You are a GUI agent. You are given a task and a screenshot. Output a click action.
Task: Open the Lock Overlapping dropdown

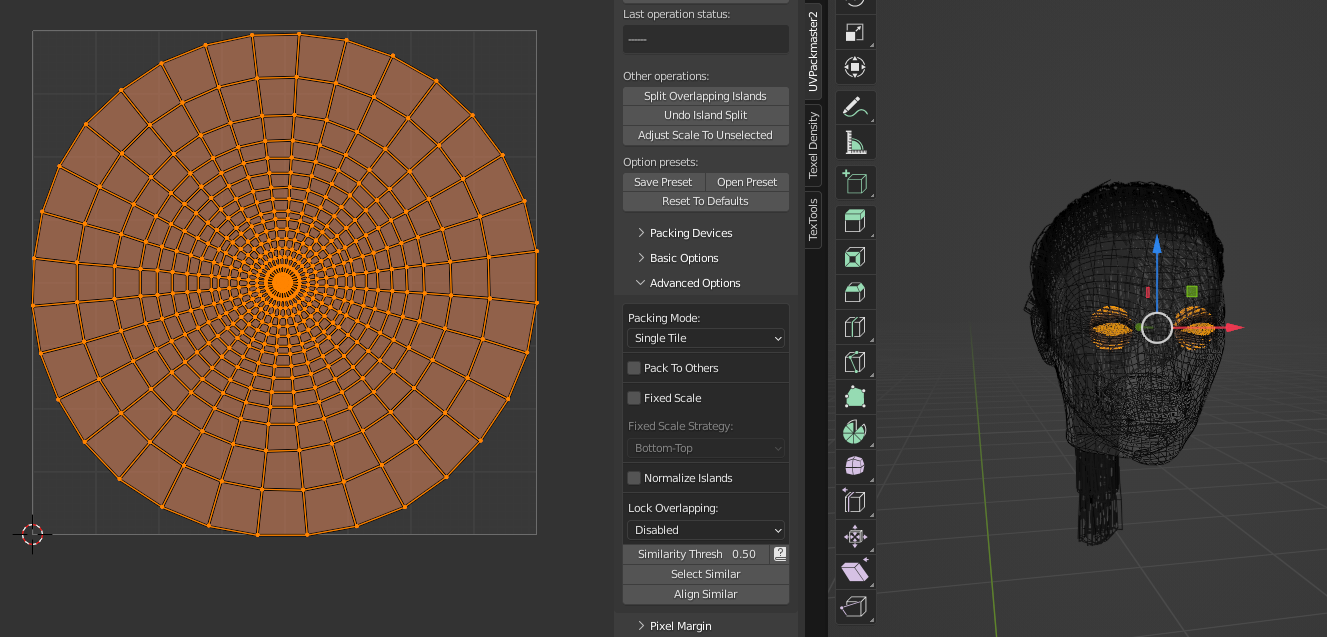coord(705,530)
